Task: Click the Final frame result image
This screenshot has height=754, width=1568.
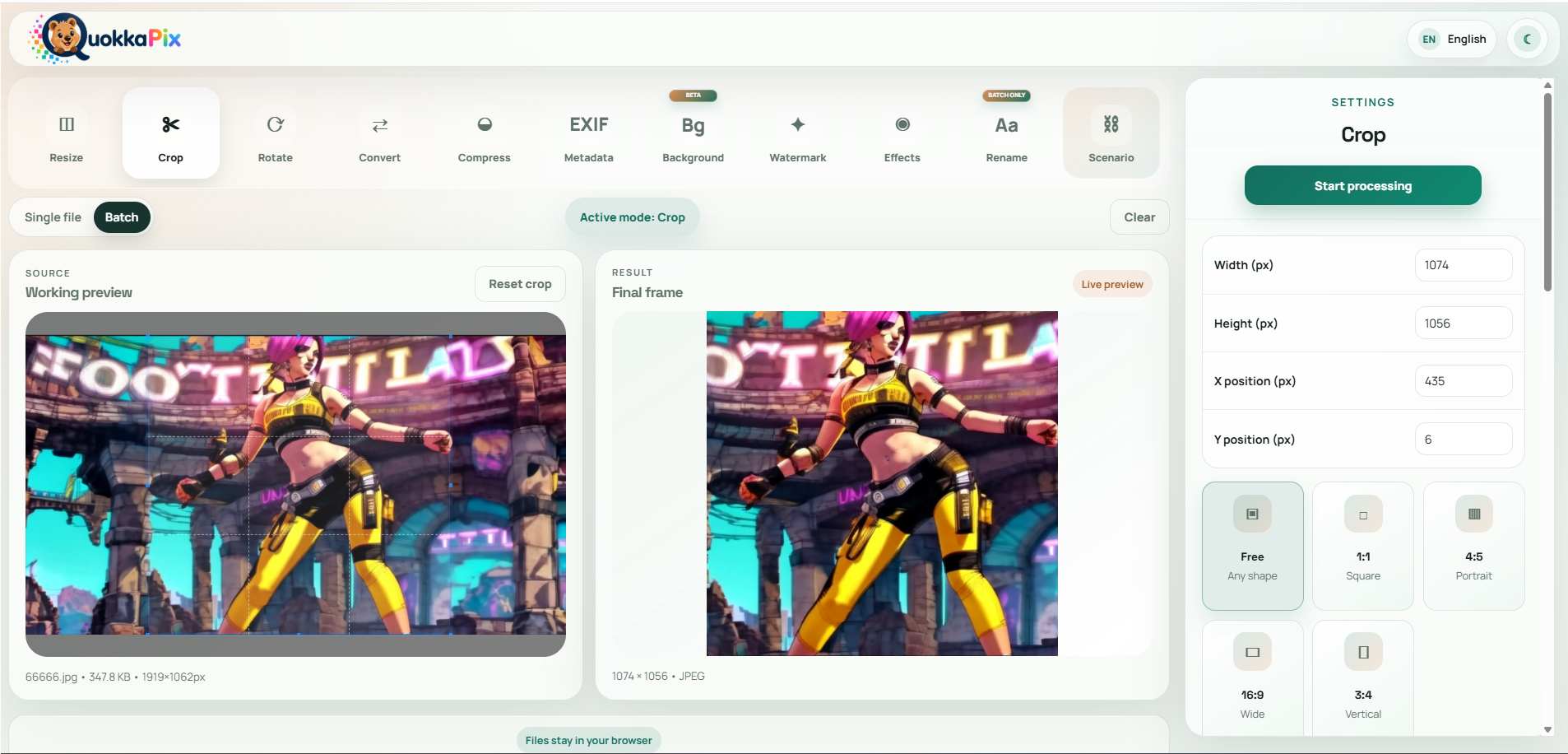Action: (882, 483)
